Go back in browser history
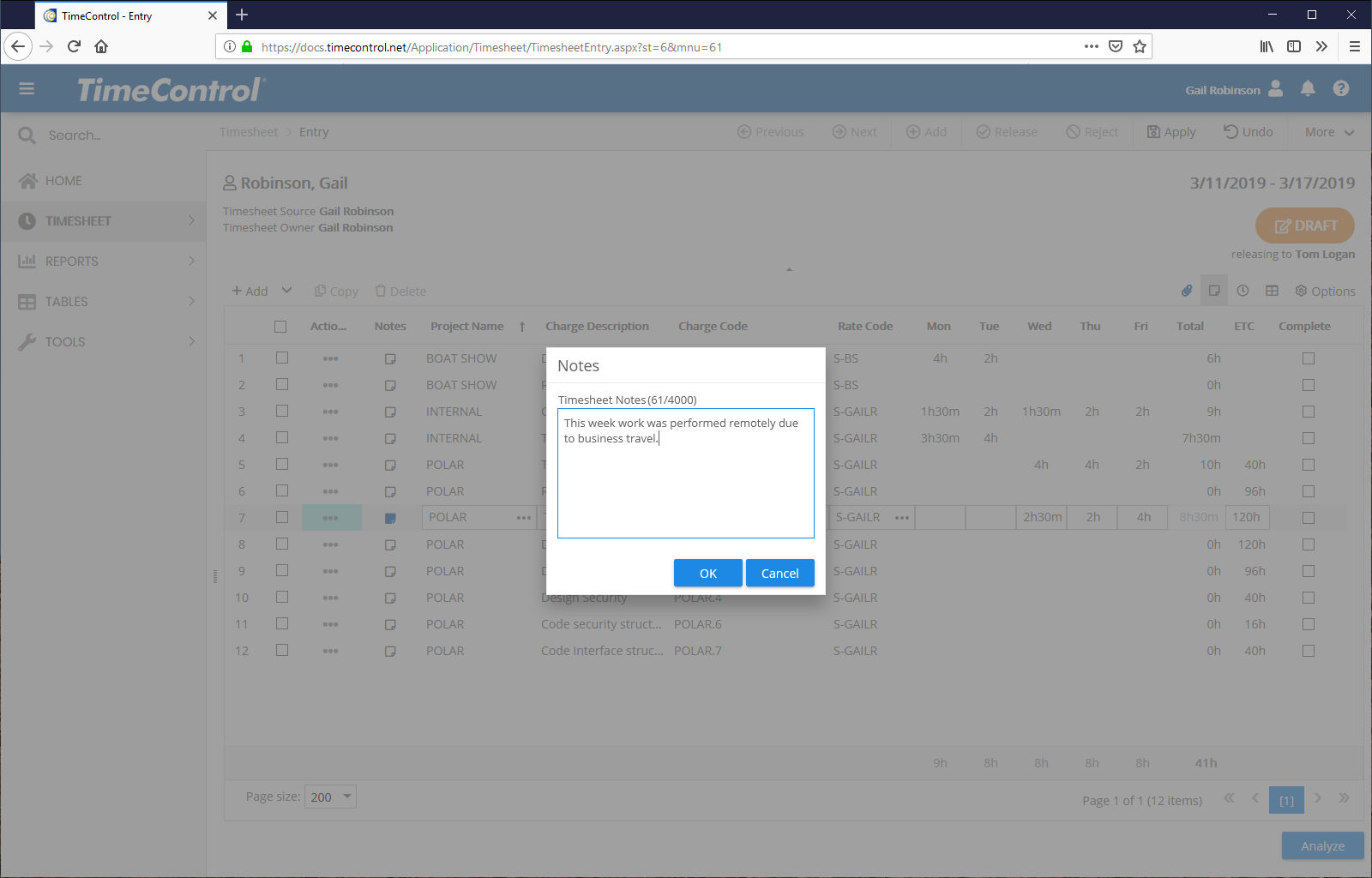The height and width of the screenshot is (878, 1372). click(x=18, y=46)
